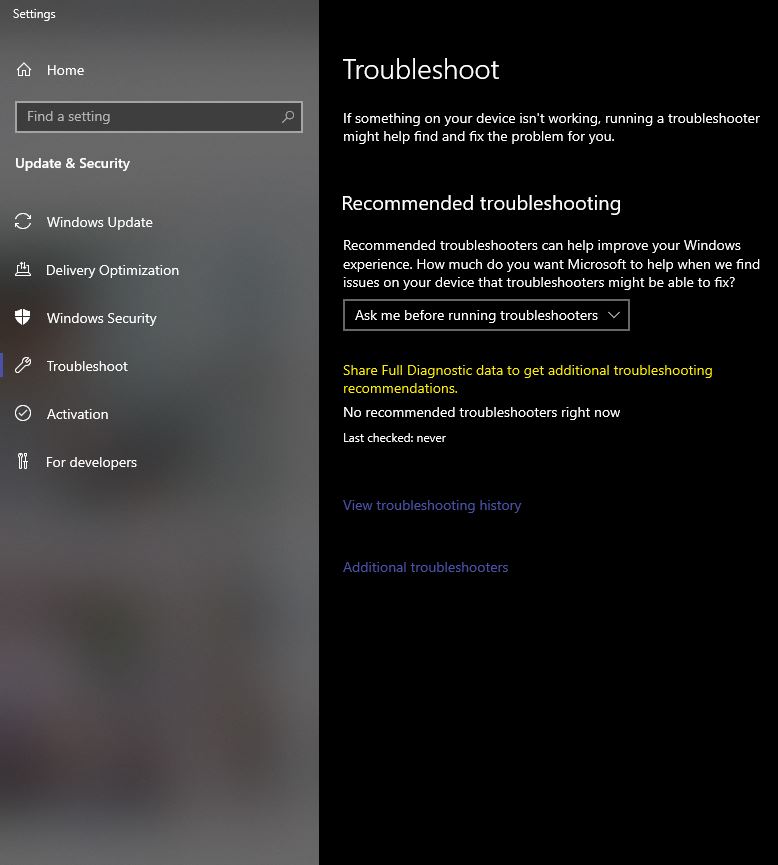This screenshot has width=778, height=865.
Task: Open View troubleshooting history link
Action: [432, 505]
